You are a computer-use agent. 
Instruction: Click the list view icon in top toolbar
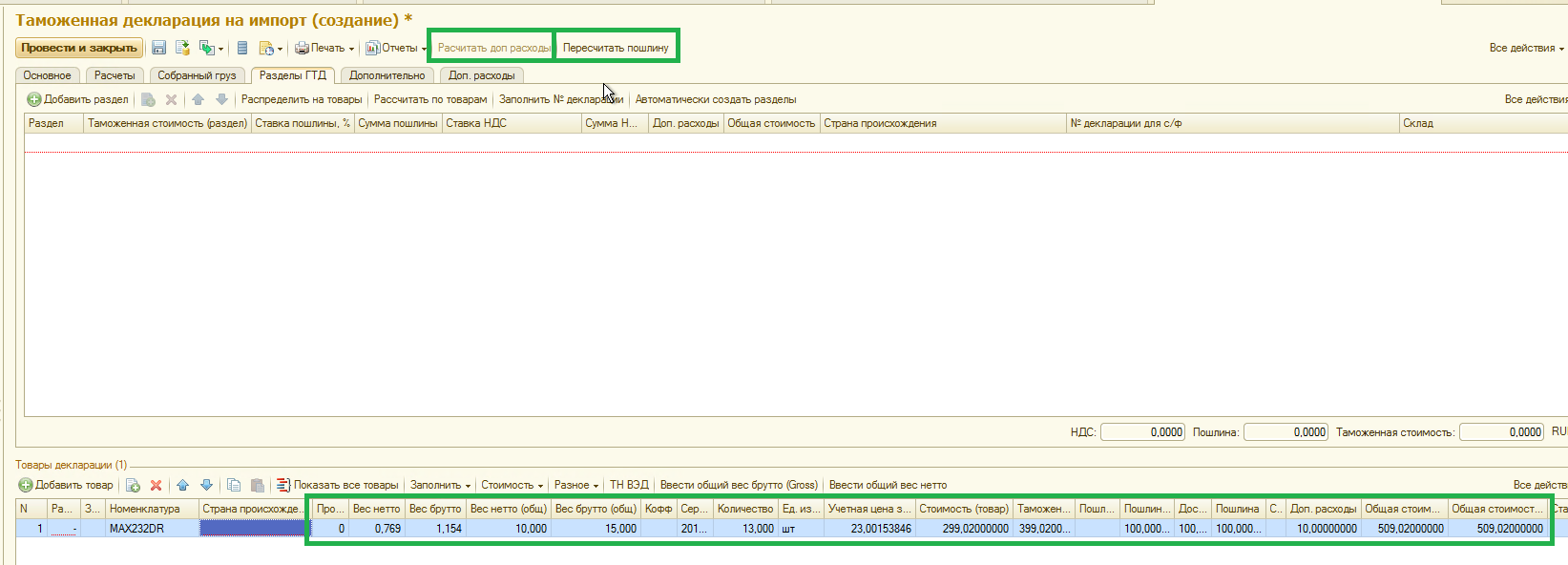coord(242,48)
